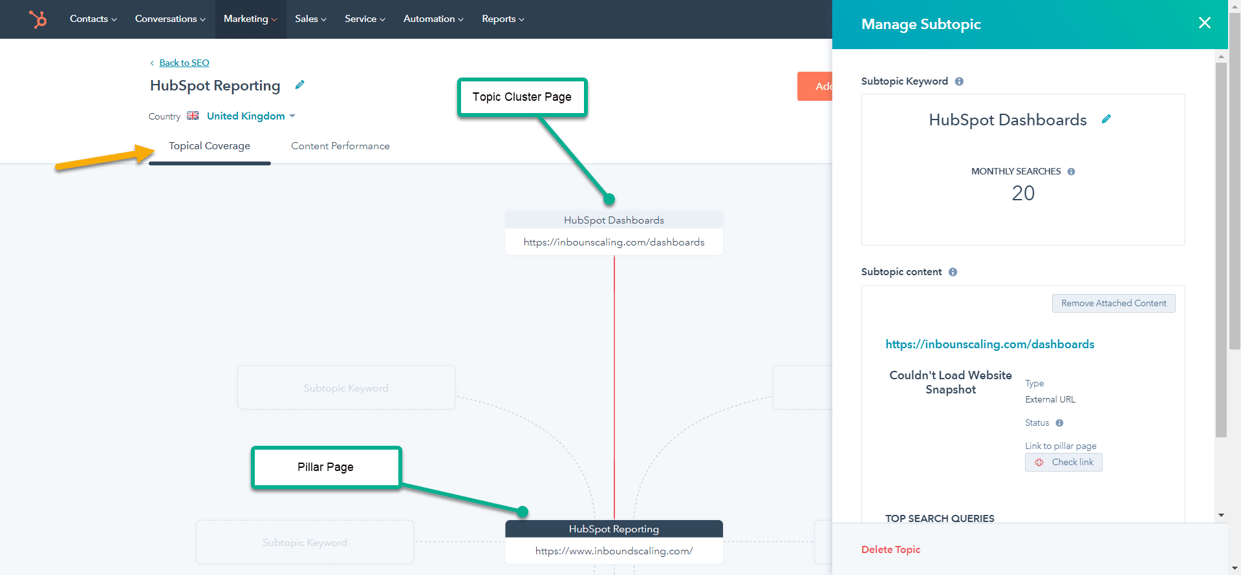Close the Manage Subtopic panel
Viewport: 1241px width, 575px height.
pos(1204,23)
